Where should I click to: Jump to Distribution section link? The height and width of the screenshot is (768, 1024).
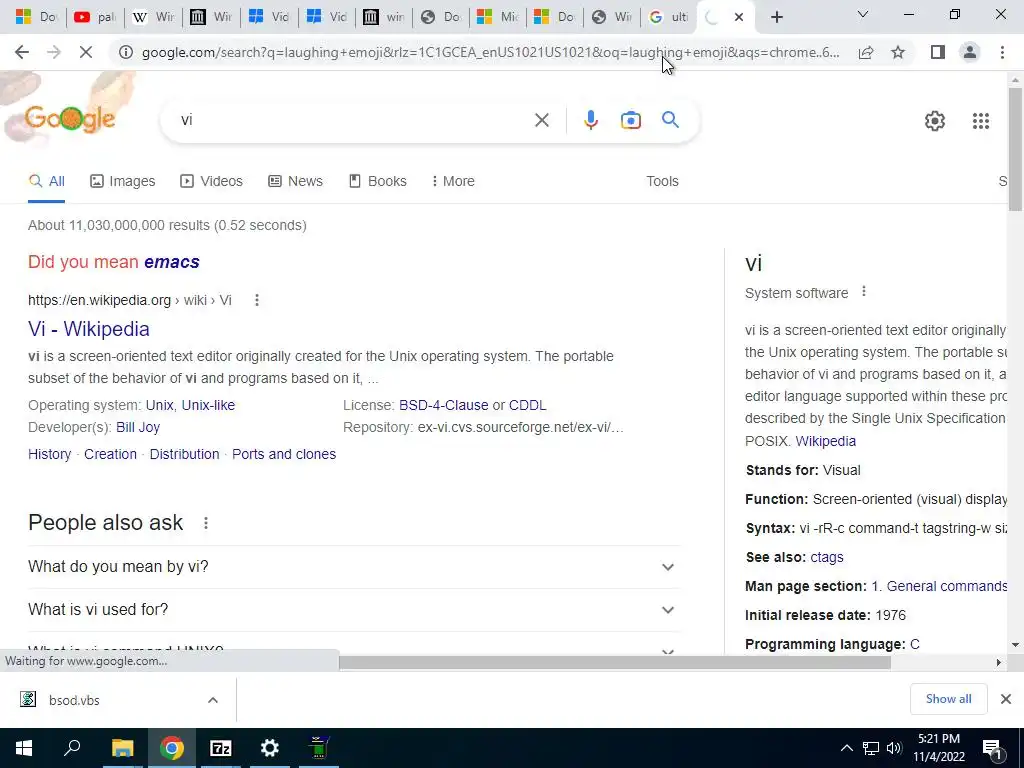click(184, 455)
